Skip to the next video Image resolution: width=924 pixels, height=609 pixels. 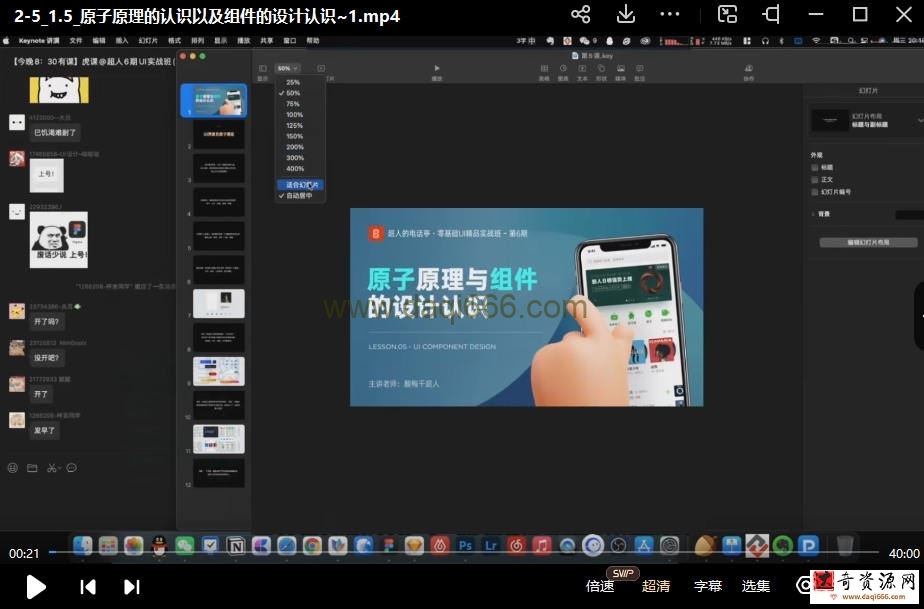(132, 587)
